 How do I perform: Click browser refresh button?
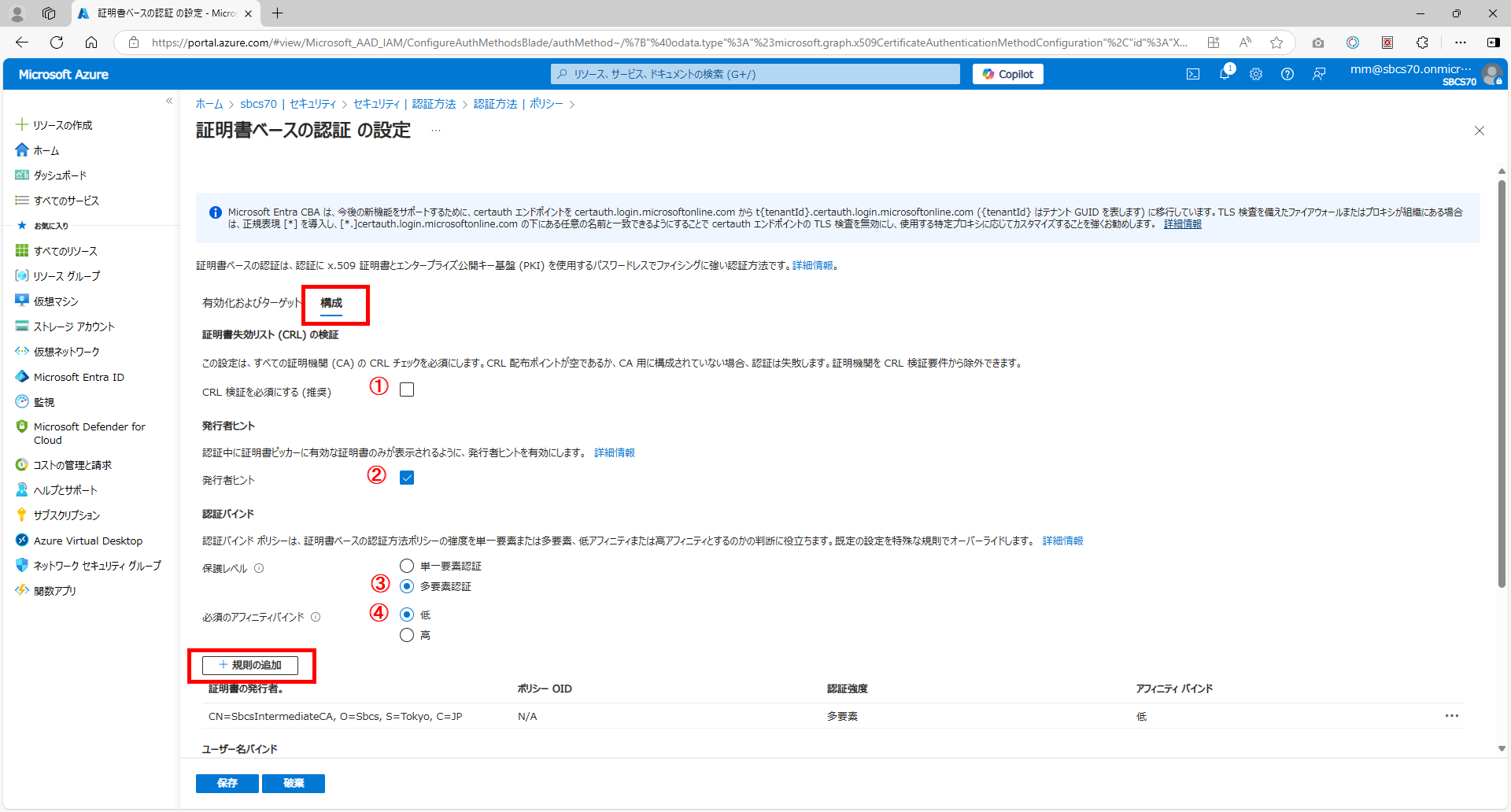pyautogui.click(x=57, y=42)
